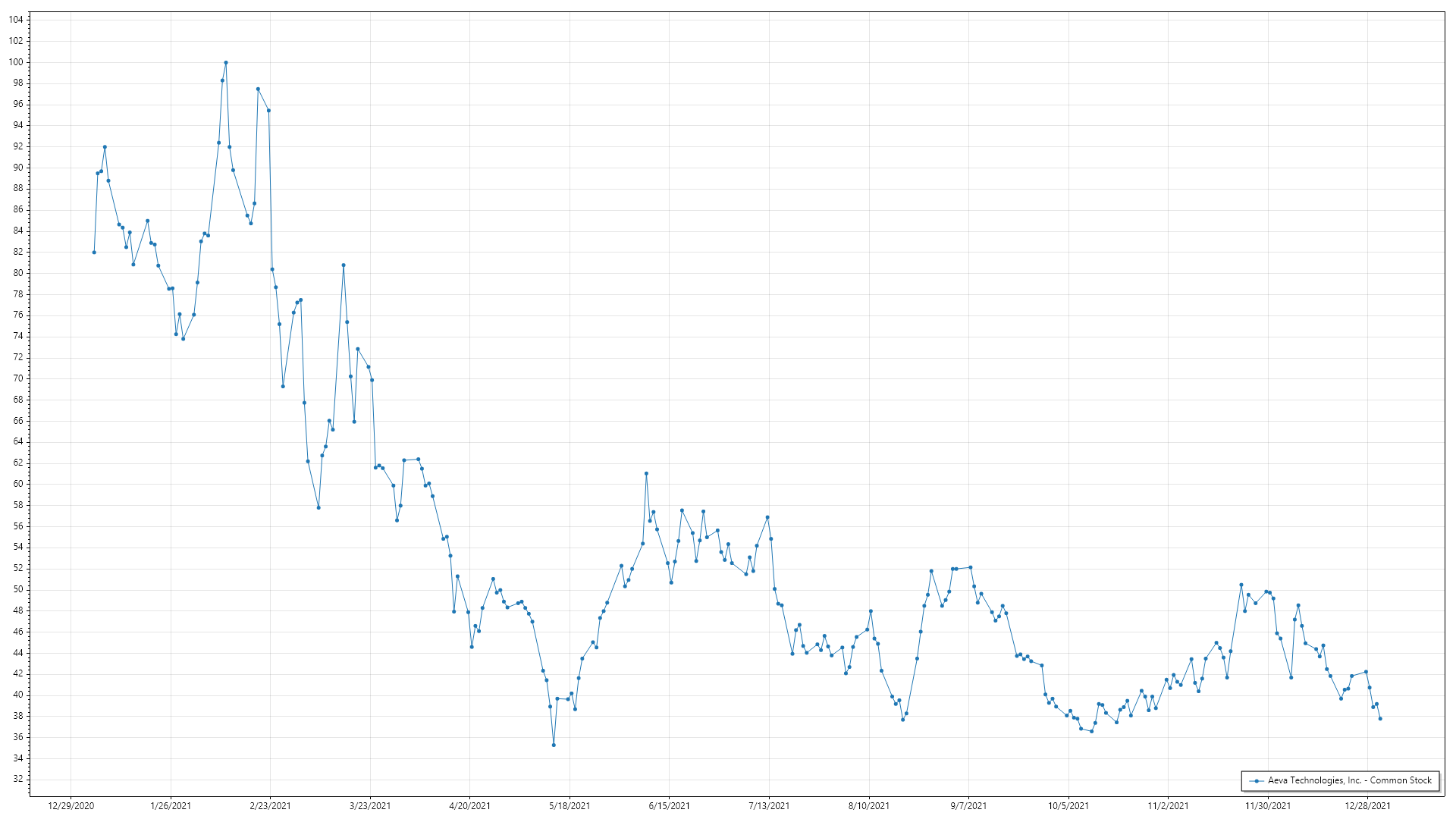Click the blue line-marker icon in legend
This screenshot has height=819, width=1456.
pyautogui.click(x=1257, y=780)
